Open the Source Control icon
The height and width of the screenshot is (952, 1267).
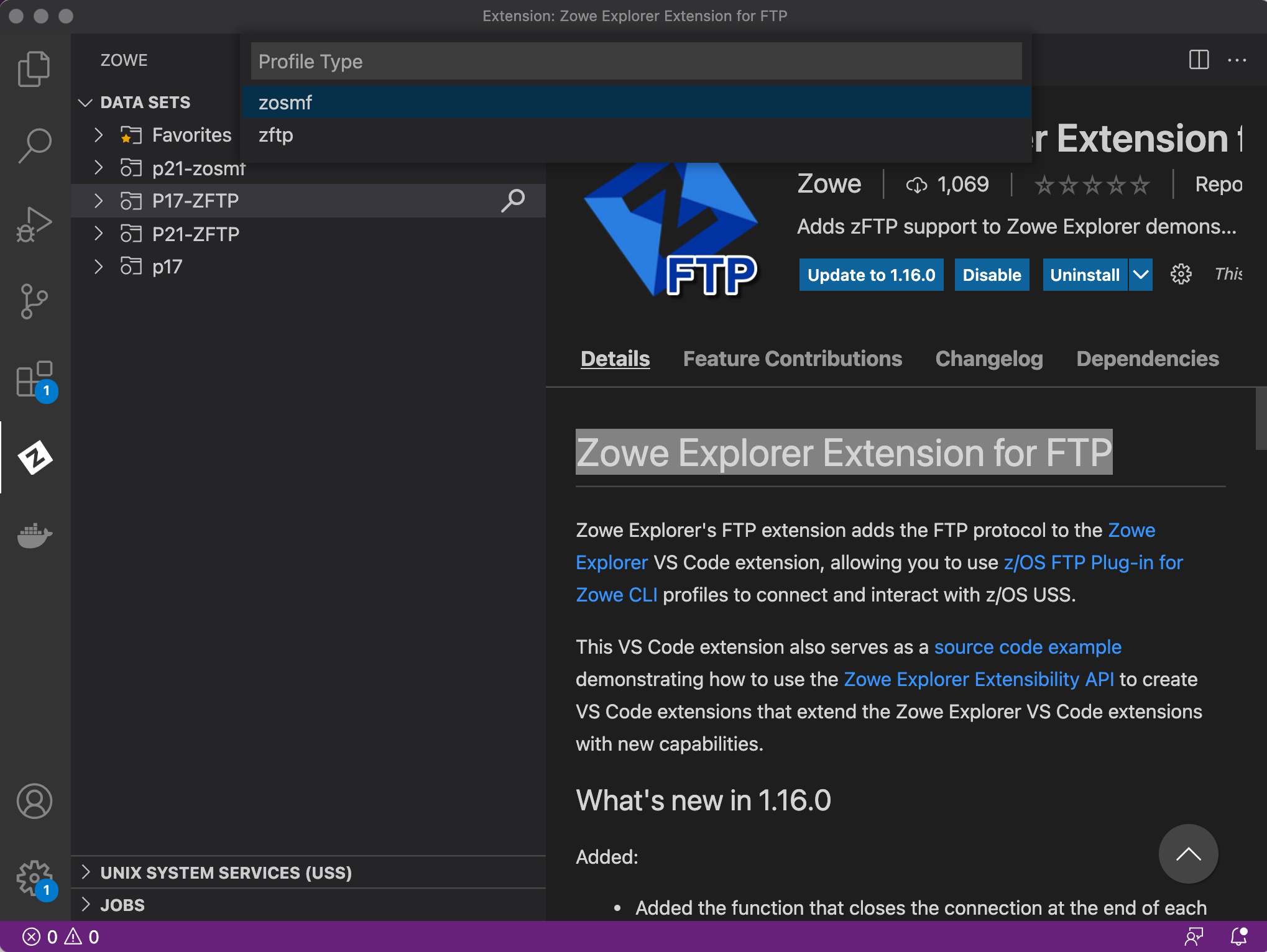point(34,302)
